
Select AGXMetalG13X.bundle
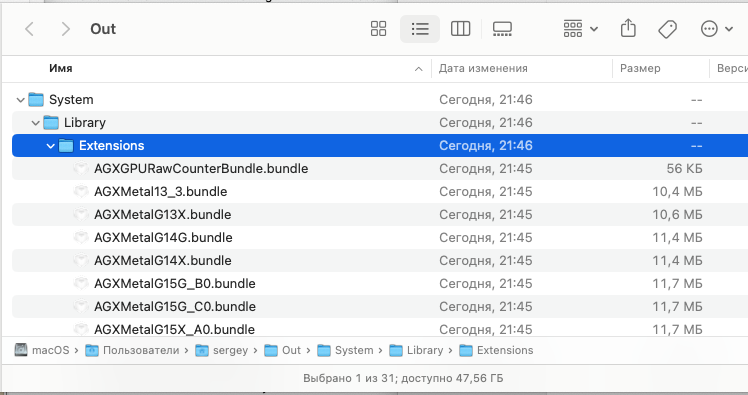click(163, 214)
